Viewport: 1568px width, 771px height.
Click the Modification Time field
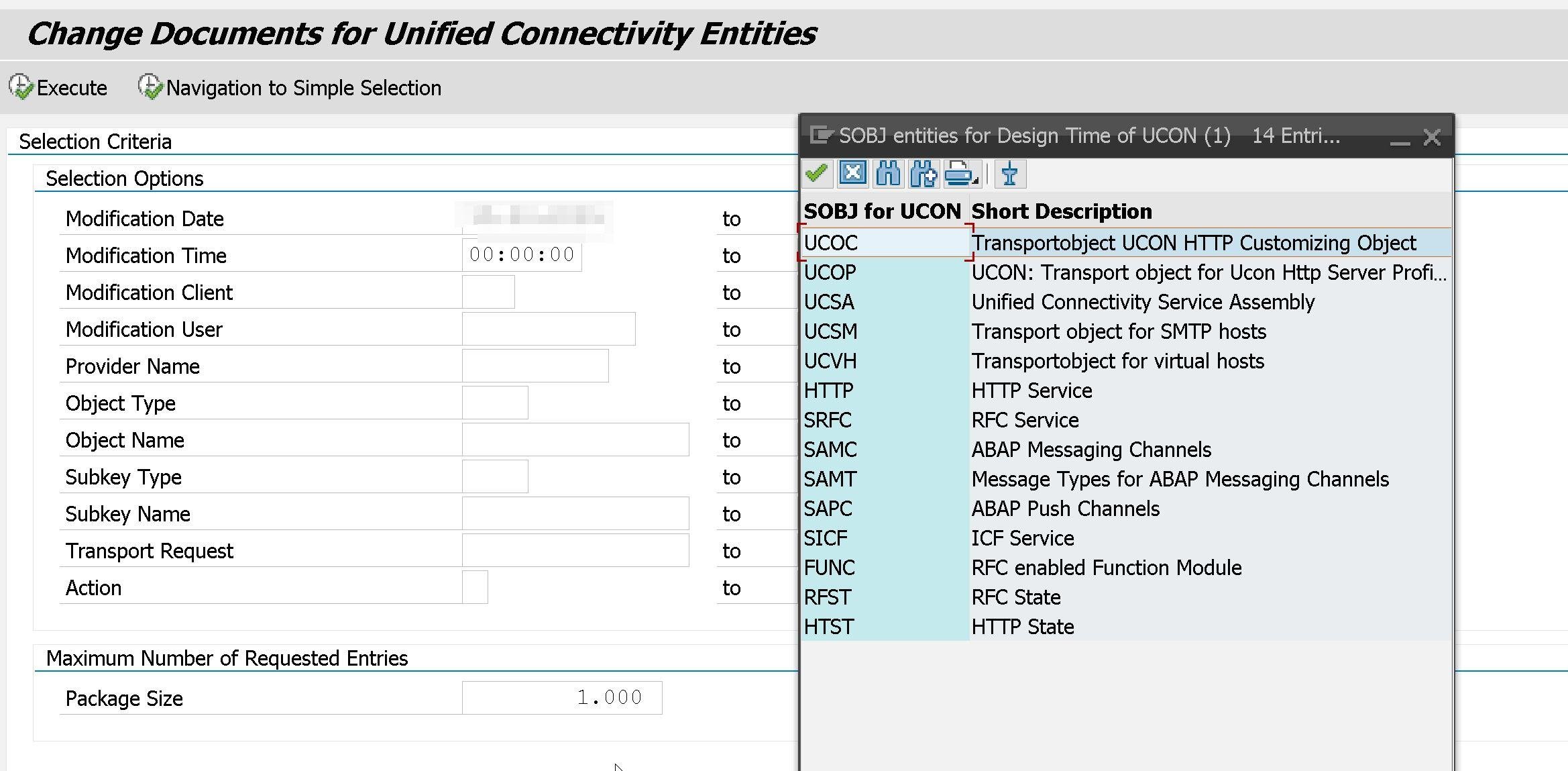coord(522,255)
